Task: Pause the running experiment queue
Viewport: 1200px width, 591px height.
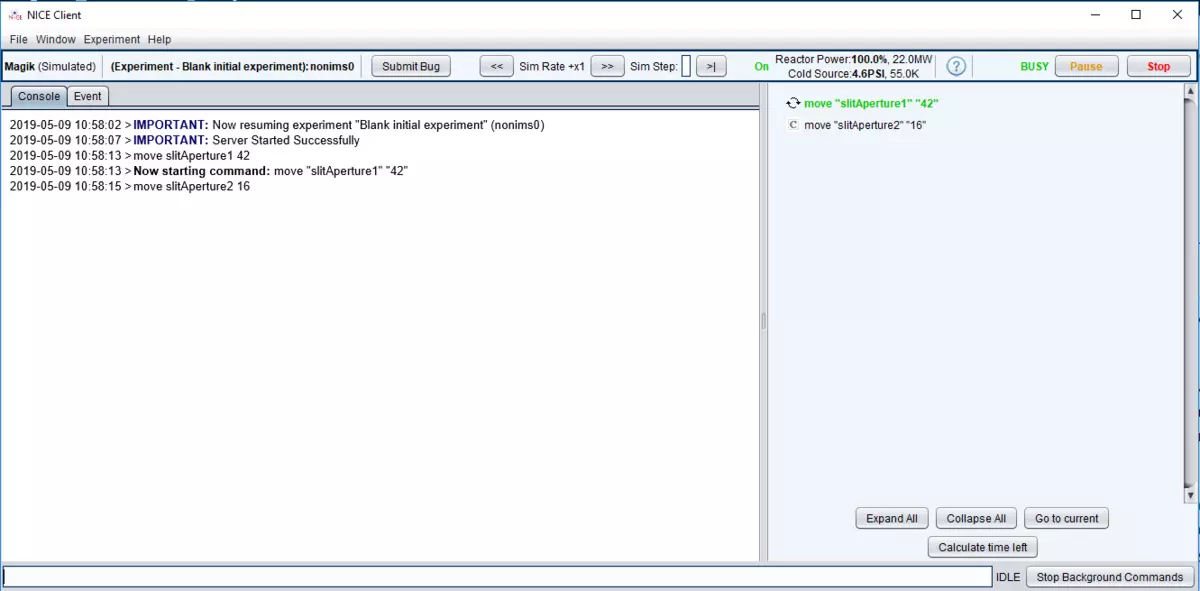Action: 1086,66
